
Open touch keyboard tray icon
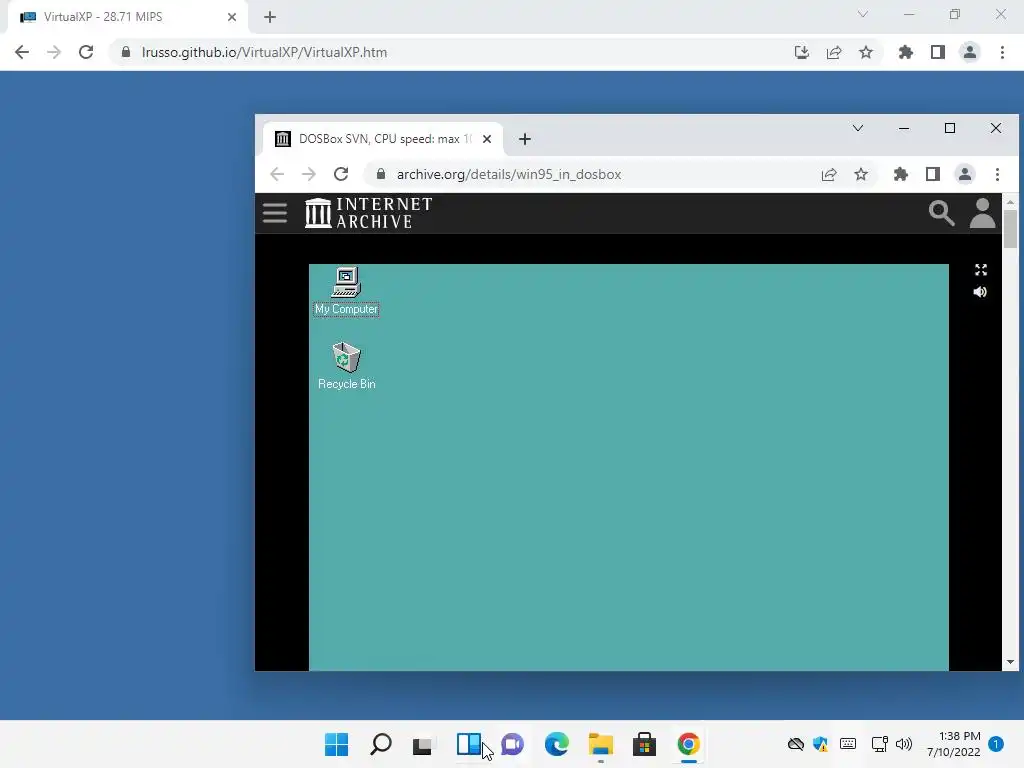pos(848,744)
